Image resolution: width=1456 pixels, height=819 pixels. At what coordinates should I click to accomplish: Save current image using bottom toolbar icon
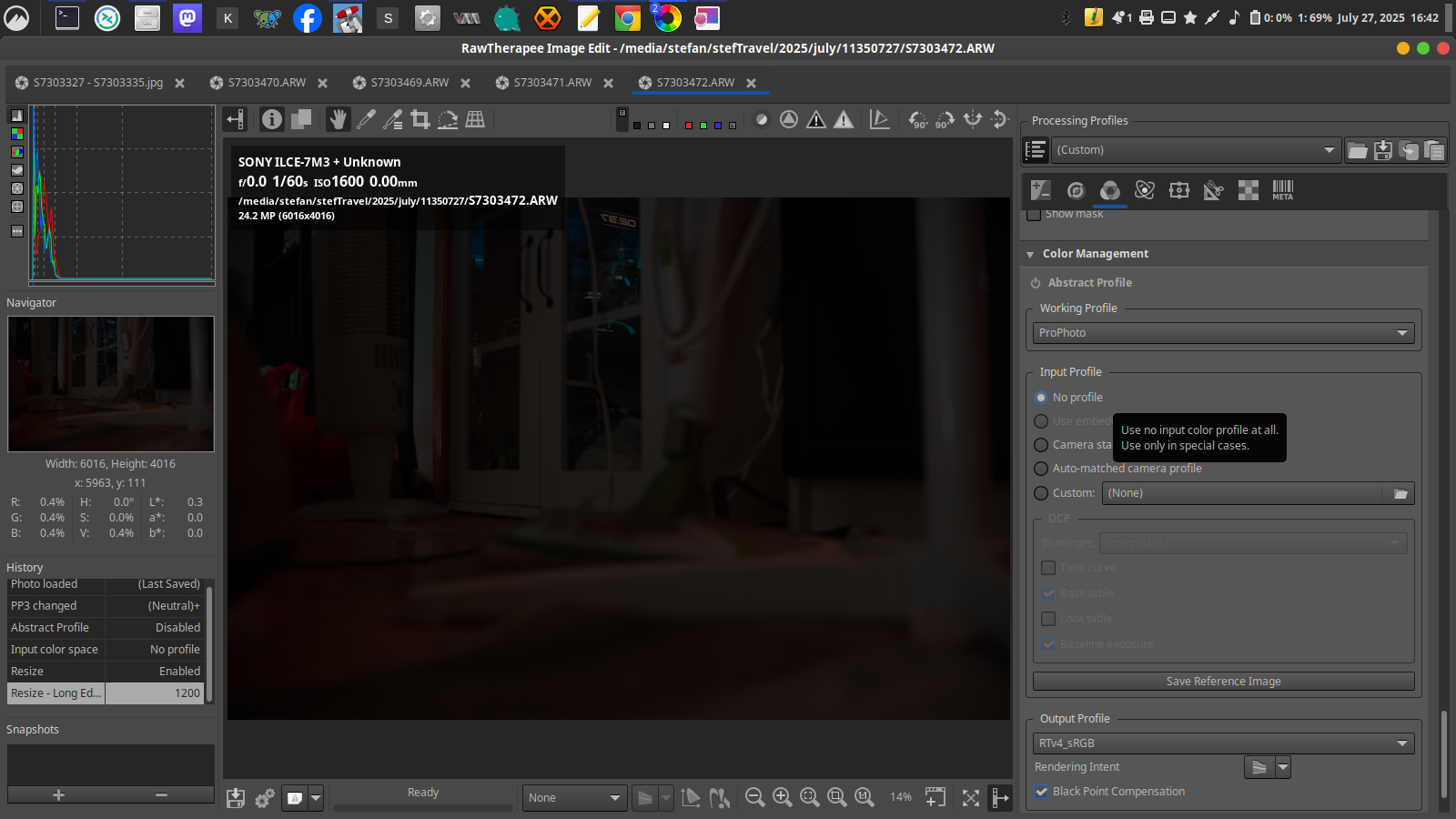click(x=236, y=798)
